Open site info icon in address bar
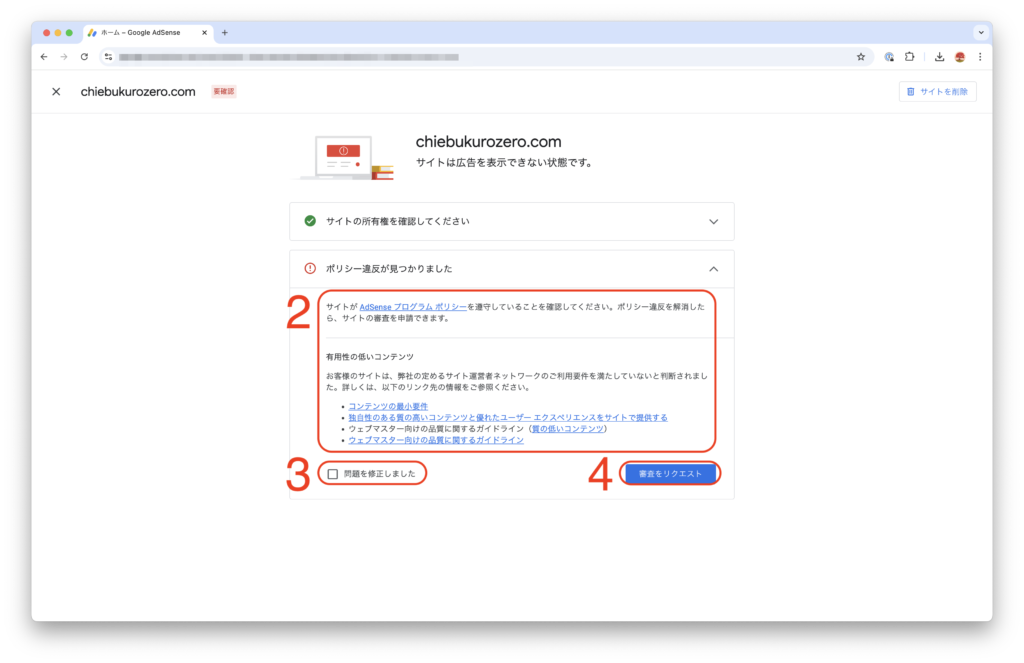 [108, 57]
